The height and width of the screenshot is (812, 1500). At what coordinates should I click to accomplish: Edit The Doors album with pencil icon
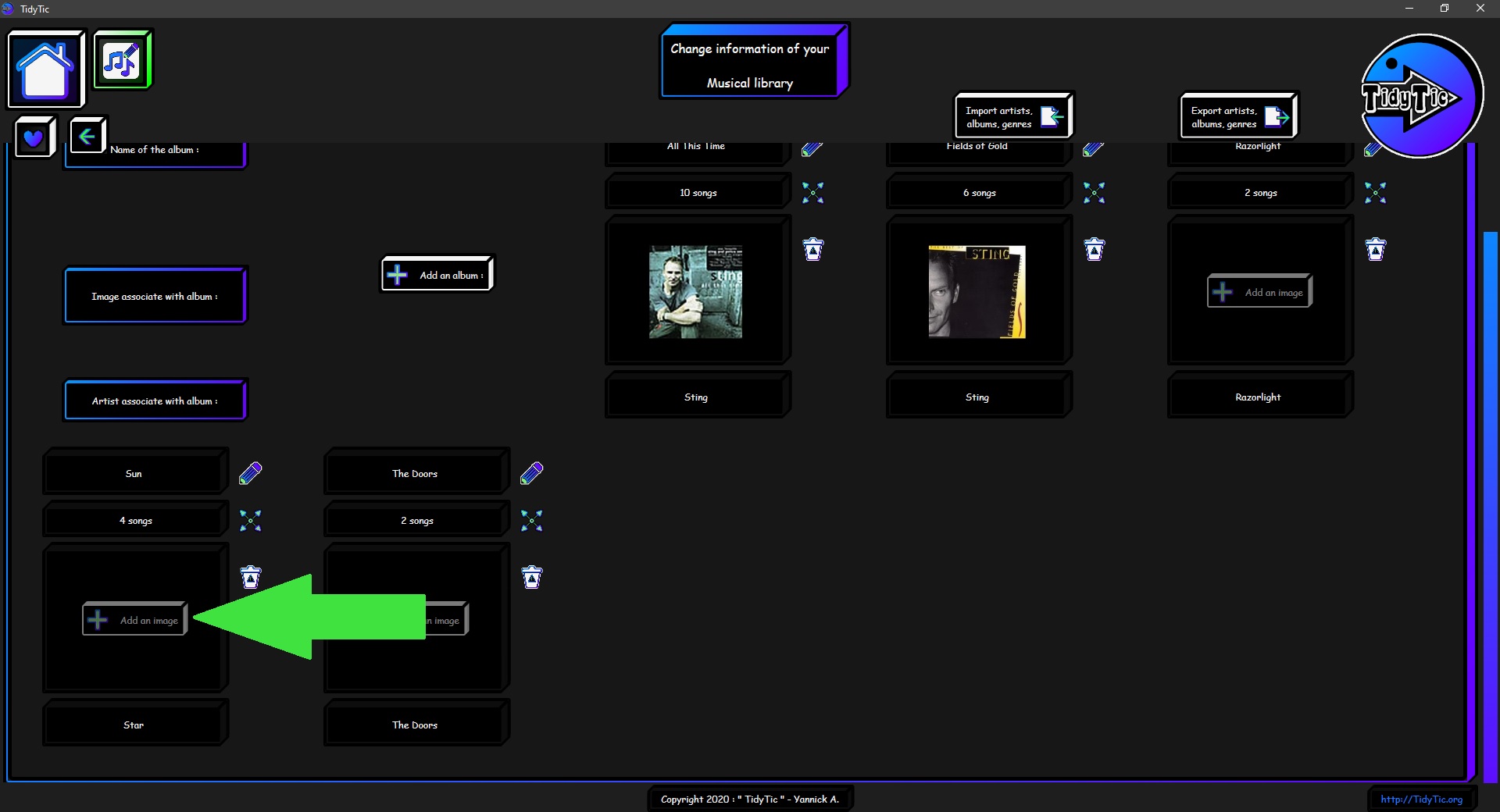pyautogui.click(x=532, y=473)
